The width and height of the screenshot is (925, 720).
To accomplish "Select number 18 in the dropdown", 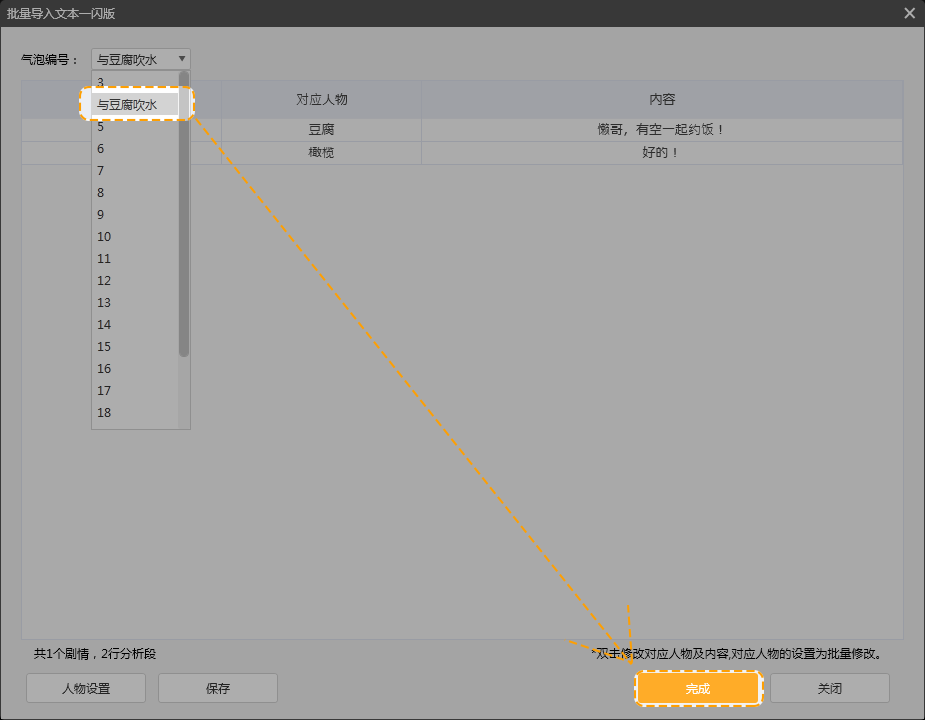I will point(104,413).
